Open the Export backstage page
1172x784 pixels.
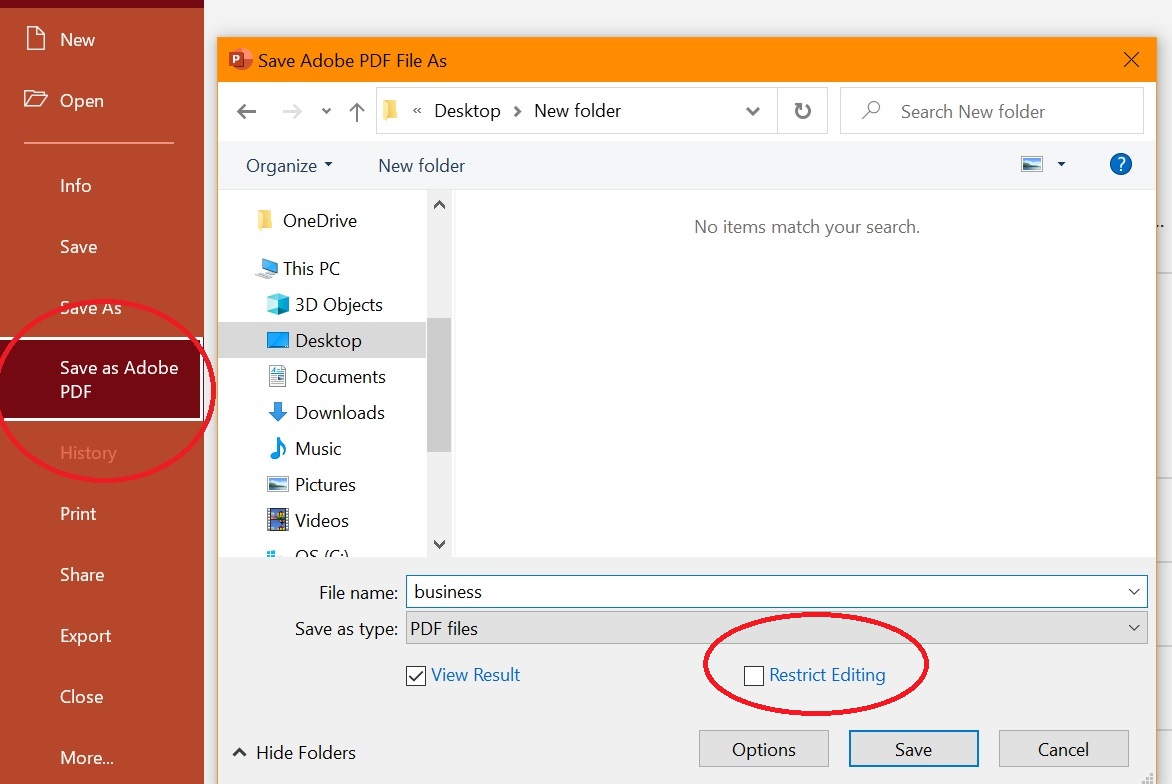85,635
